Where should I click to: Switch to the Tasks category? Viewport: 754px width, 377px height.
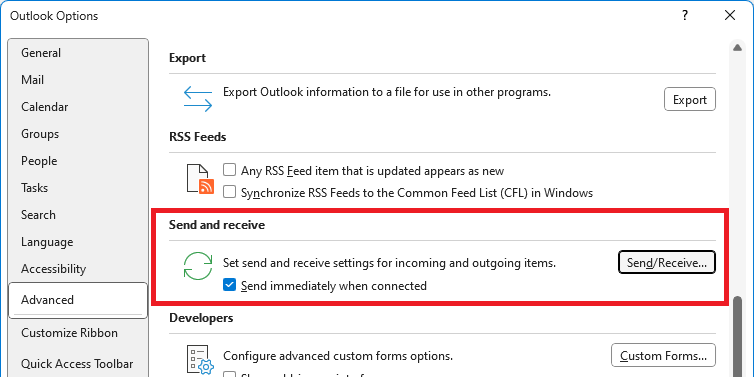78,188
